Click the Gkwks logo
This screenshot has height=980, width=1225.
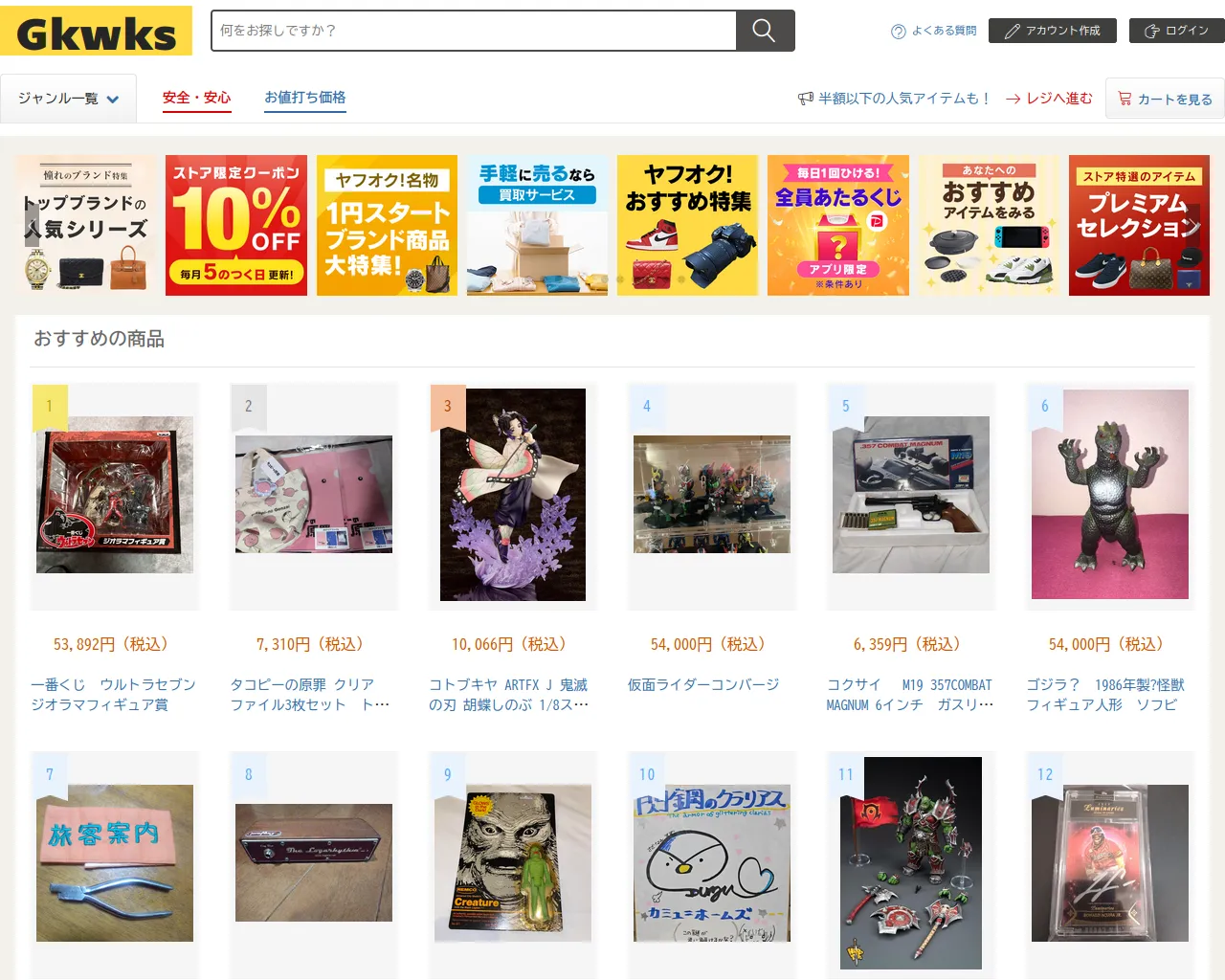(x=96, y=31)
